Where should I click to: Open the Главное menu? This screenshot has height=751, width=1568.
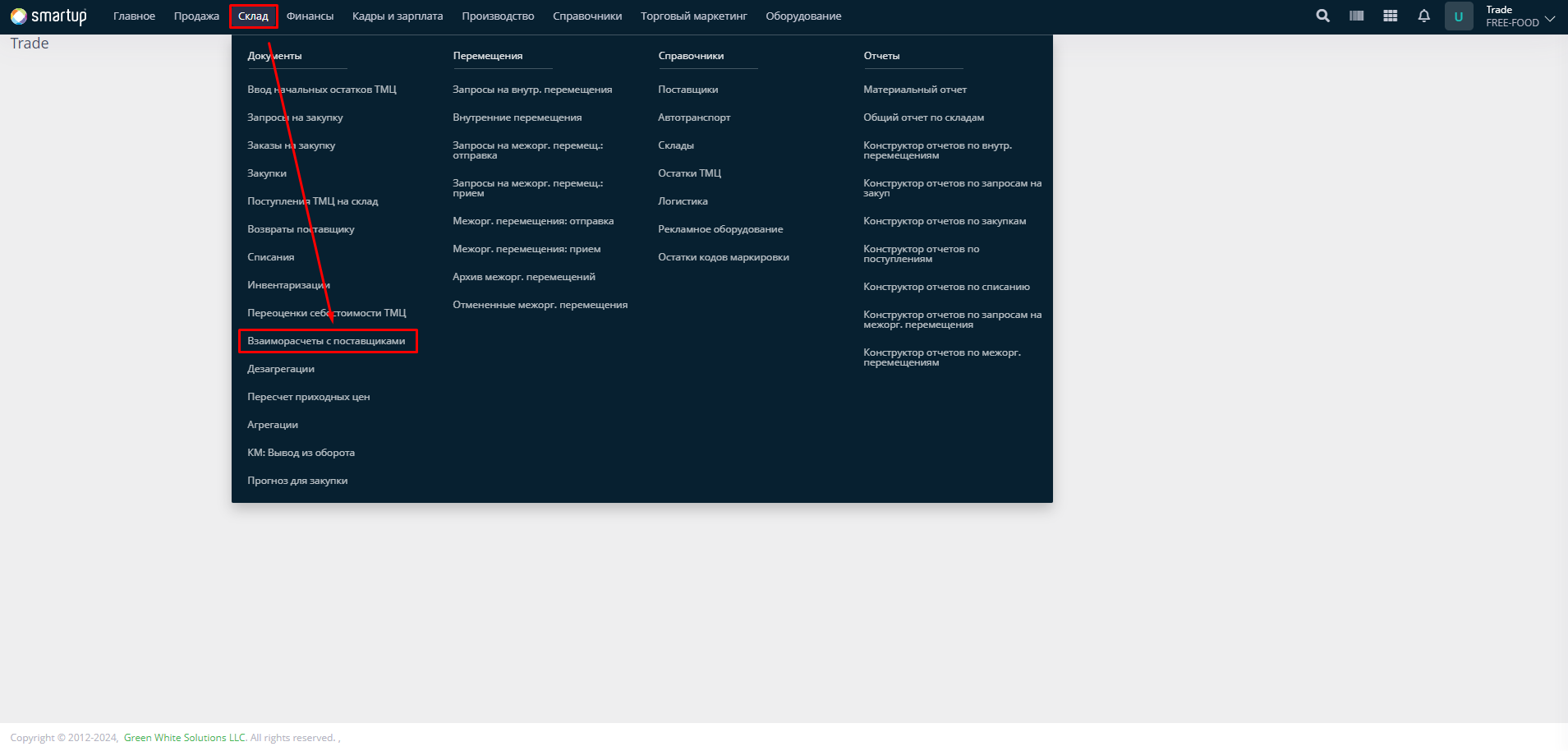click(x=134, y=16)
